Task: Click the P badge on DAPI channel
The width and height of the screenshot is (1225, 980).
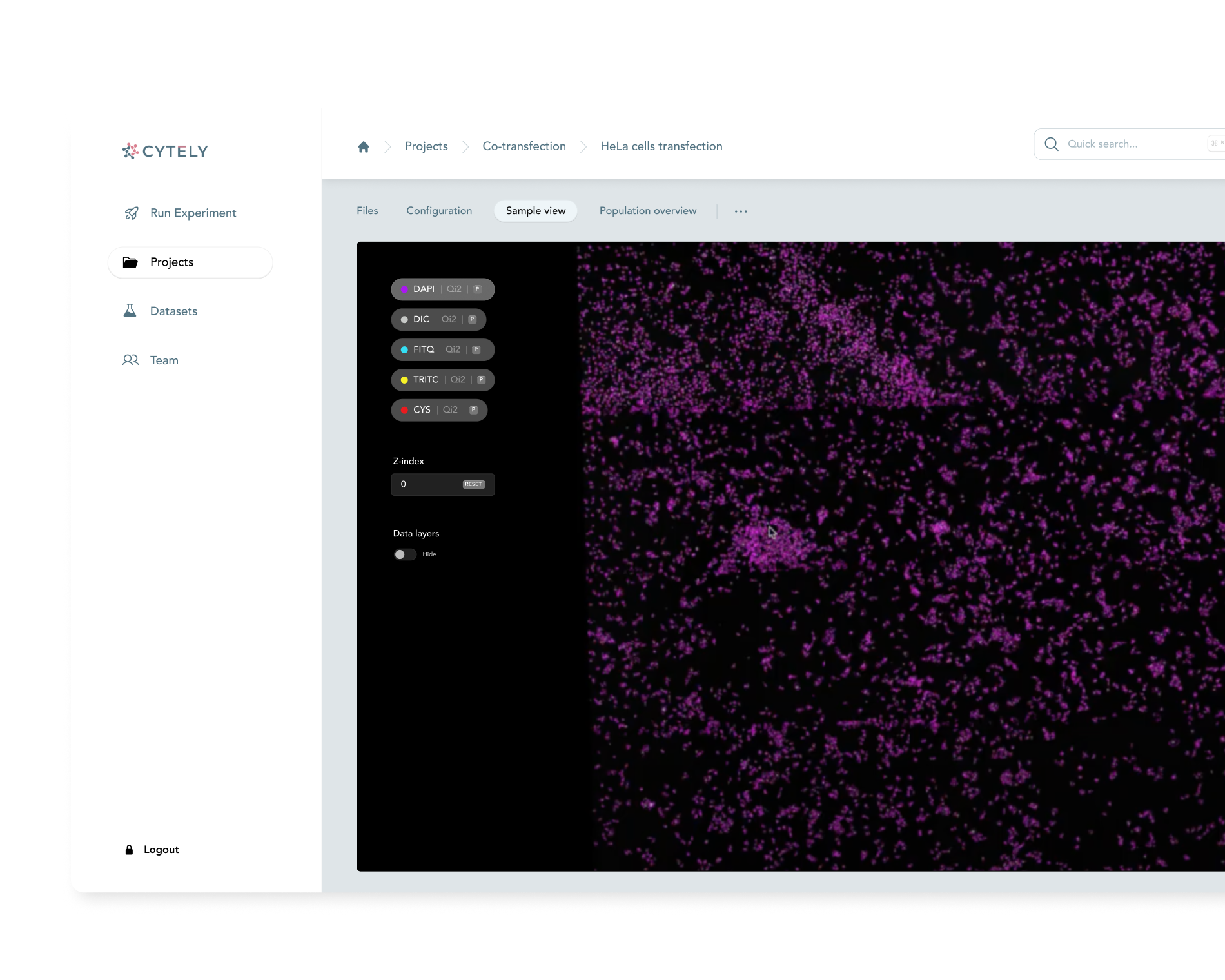Action: click(x=478, y=289)
